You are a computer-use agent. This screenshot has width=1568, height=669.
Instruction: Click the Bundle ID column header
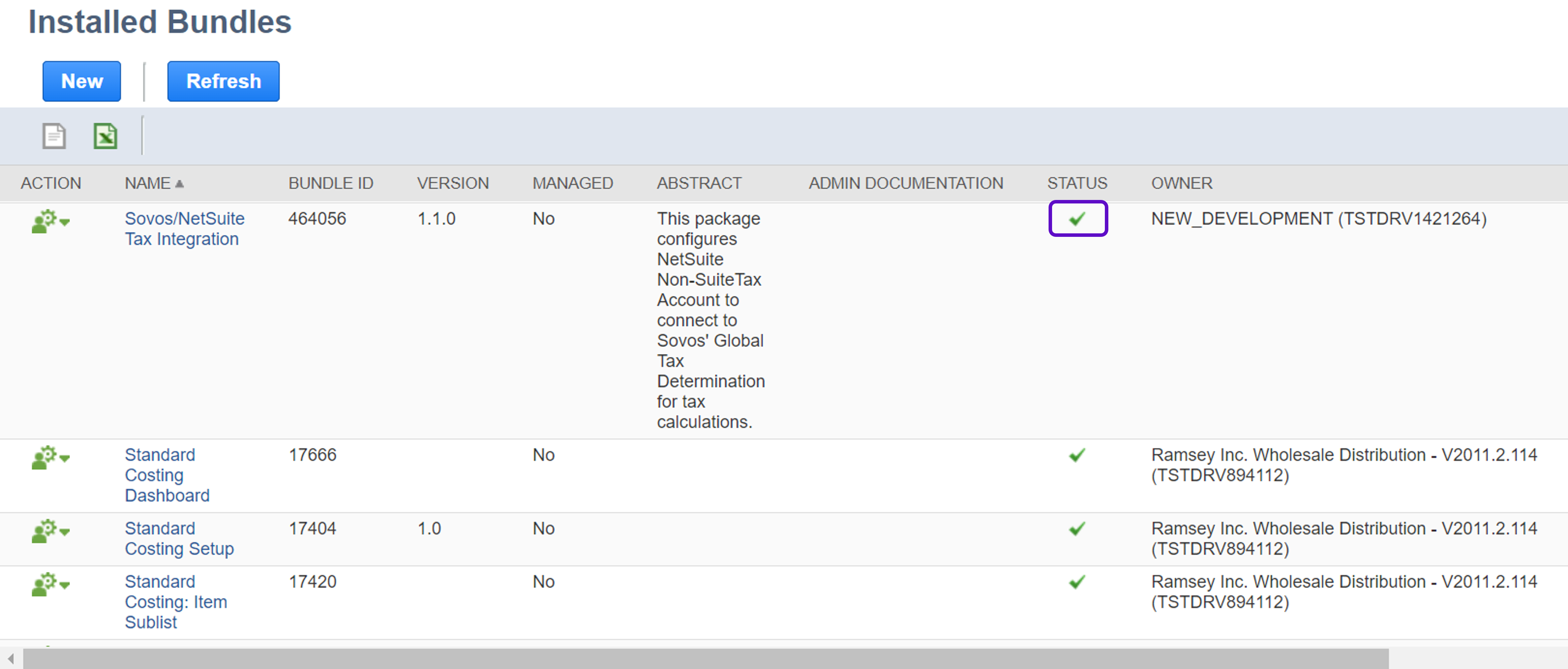coord(330,183)
